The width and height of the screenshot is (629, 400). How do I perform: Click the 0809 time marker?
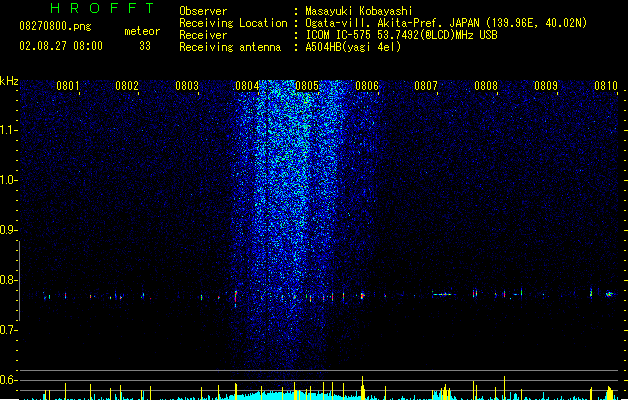click(546, 86)
